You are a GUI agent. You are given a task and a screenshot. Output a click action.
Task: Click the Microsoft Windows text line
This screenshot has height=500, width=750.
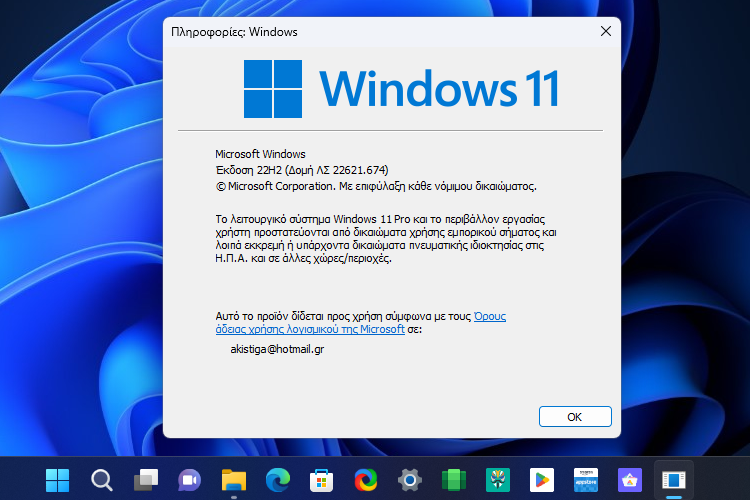[260, 154]
